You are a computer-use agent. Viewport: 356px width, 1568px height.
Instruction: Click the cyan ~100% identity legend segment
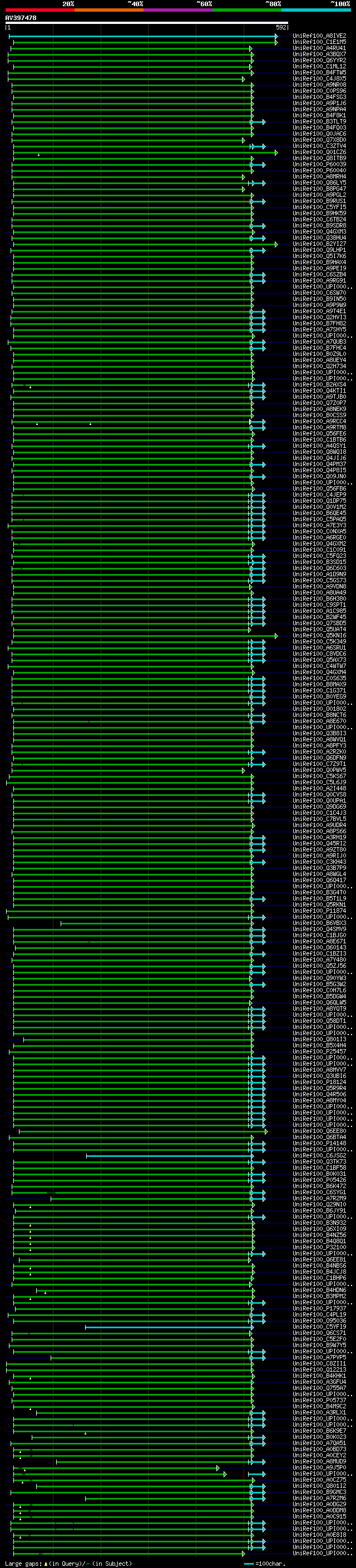pos(316,10)
